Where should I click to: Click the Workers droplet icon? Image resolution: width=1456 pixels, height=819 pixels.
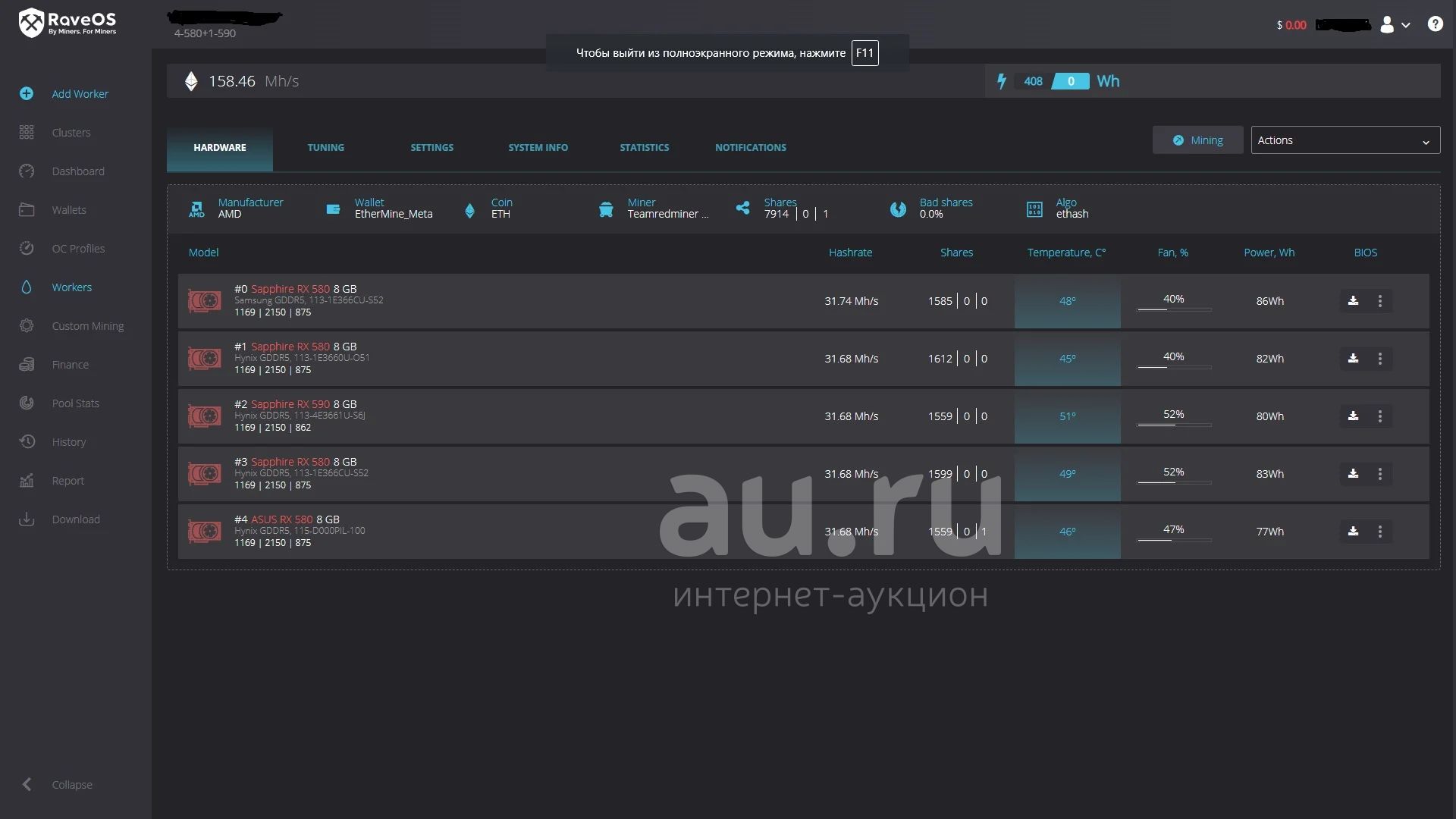[27, 287]
